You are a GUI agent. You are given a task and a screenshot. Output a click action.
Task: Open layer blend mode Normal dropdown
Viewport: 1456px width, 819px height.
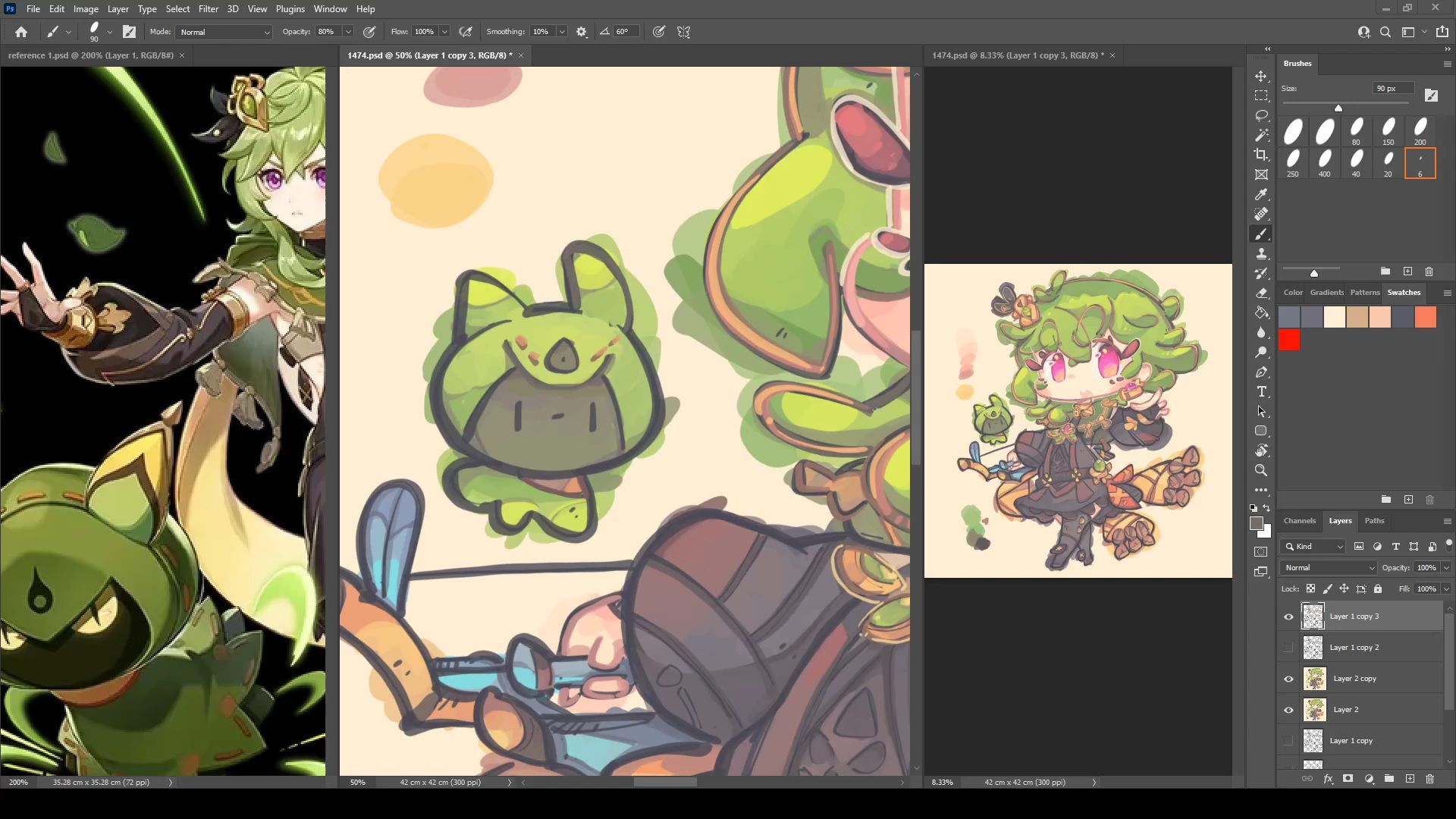point(1329,567)
